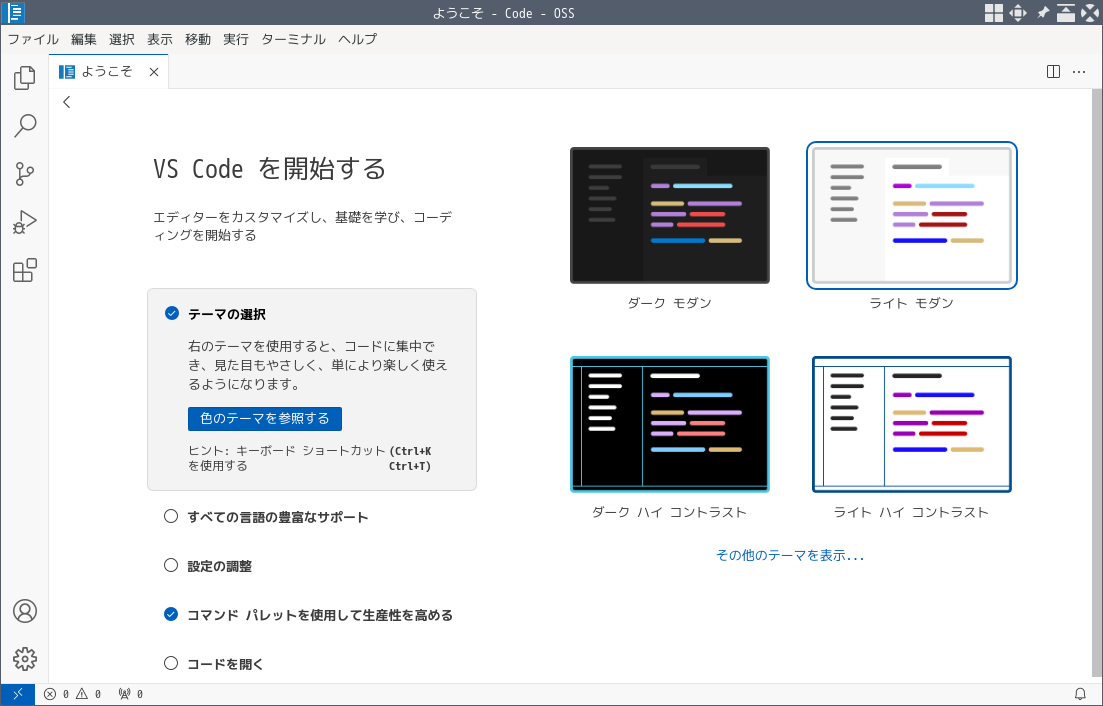Select the ライト モダン theme preview
This screenshot has width=1103, height=706.
912,215
